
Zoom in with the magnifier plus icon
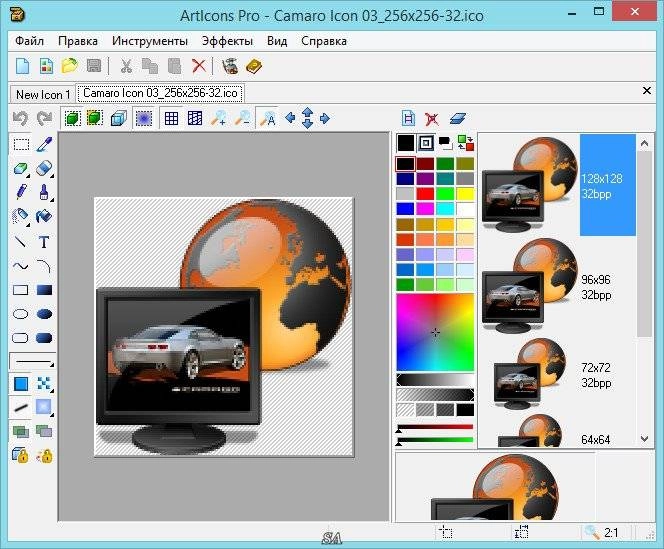point(218,119)
